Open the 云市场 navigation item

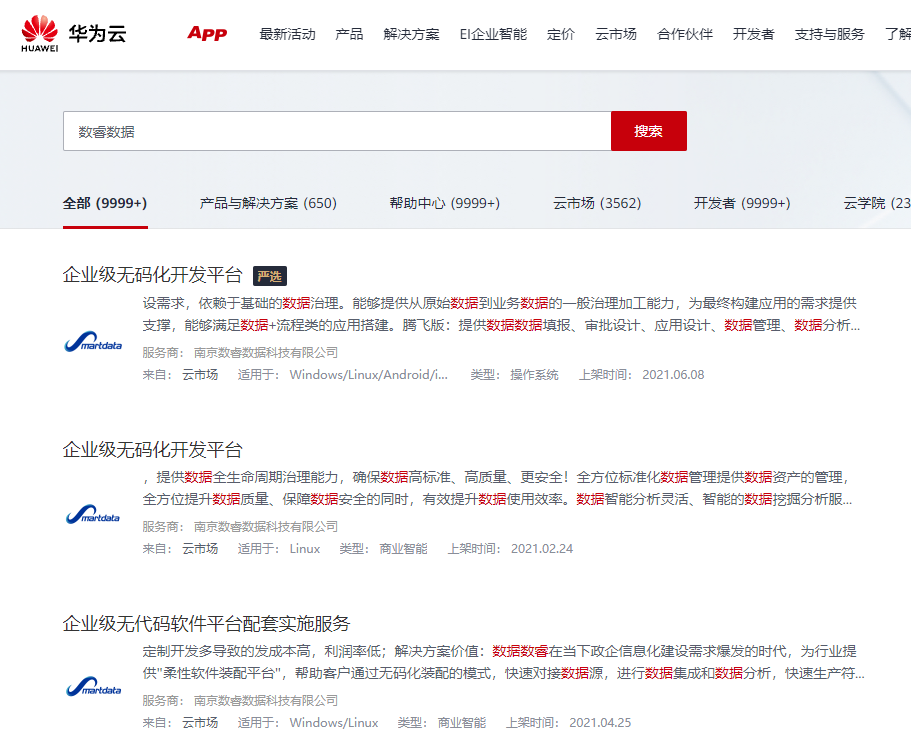coord(616,34)
